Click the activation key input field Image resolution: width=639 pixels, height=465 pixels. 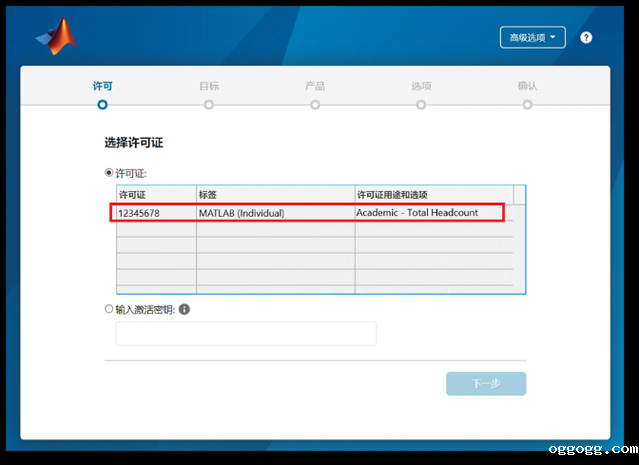(246, 333)
